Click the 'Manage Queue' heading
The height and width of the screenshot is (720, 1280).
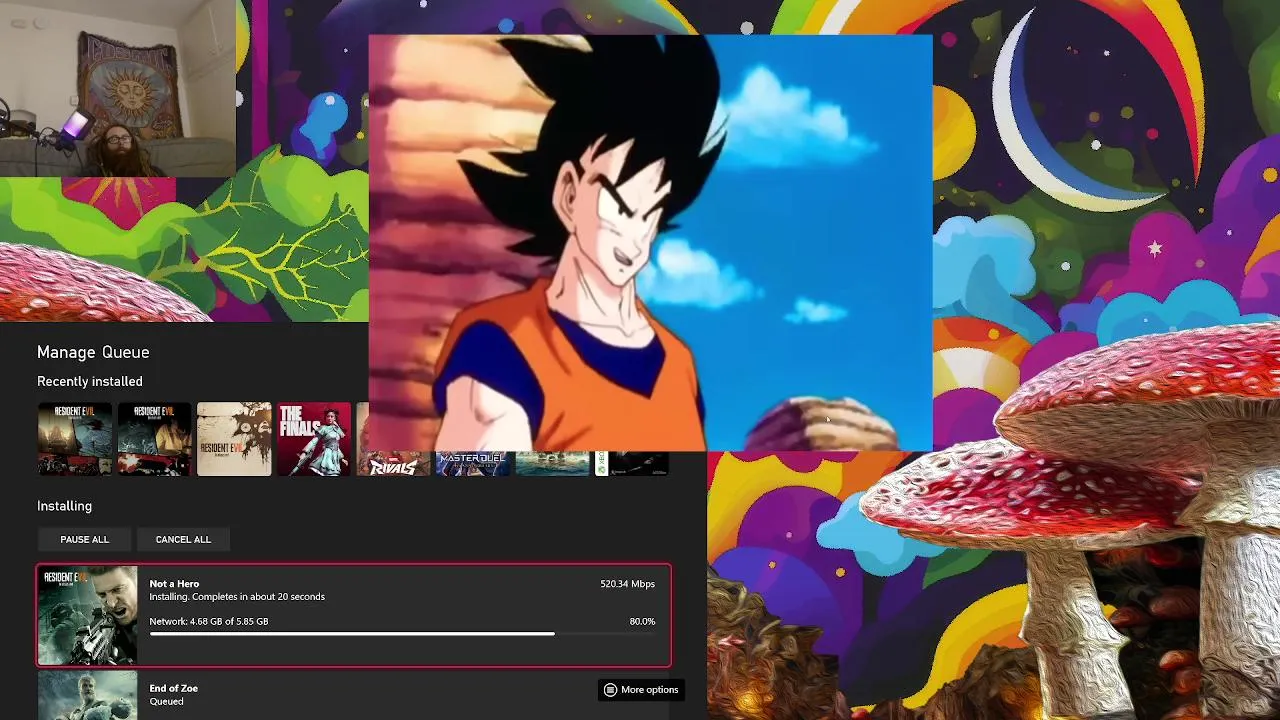tap(93, 352)
